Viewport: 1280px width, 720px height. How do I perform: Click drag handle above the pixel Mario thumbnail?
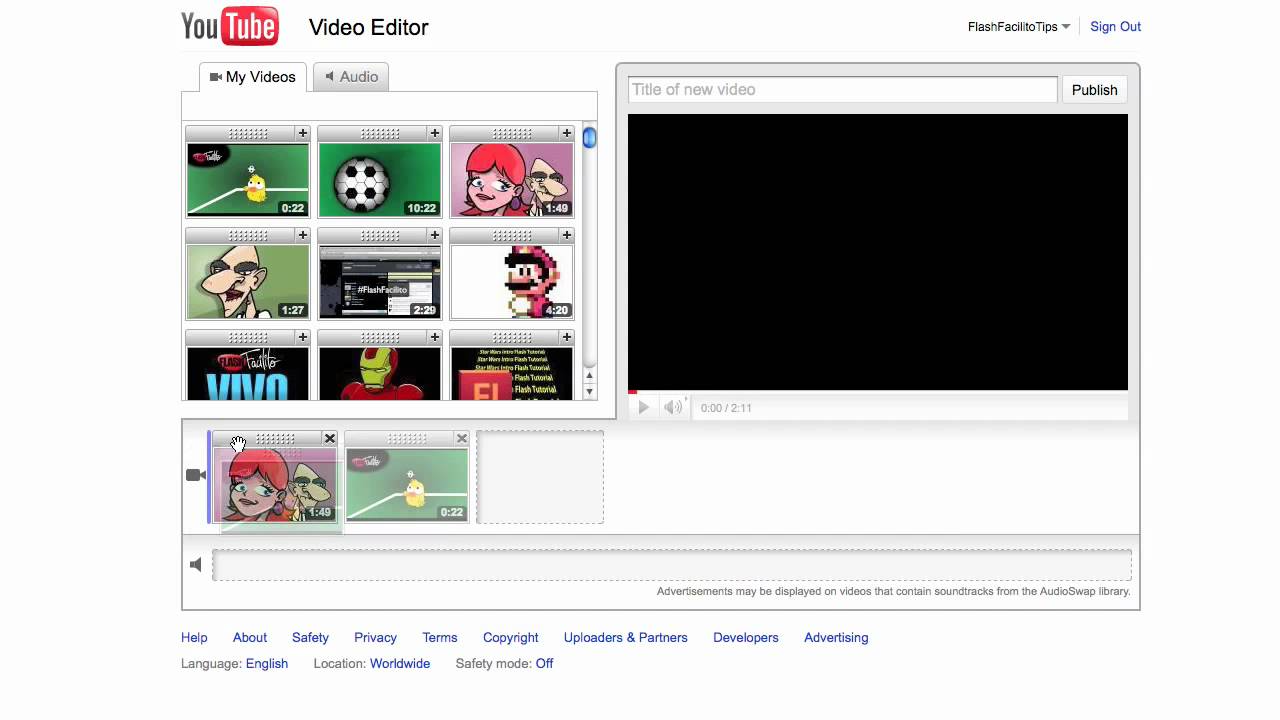512,235
